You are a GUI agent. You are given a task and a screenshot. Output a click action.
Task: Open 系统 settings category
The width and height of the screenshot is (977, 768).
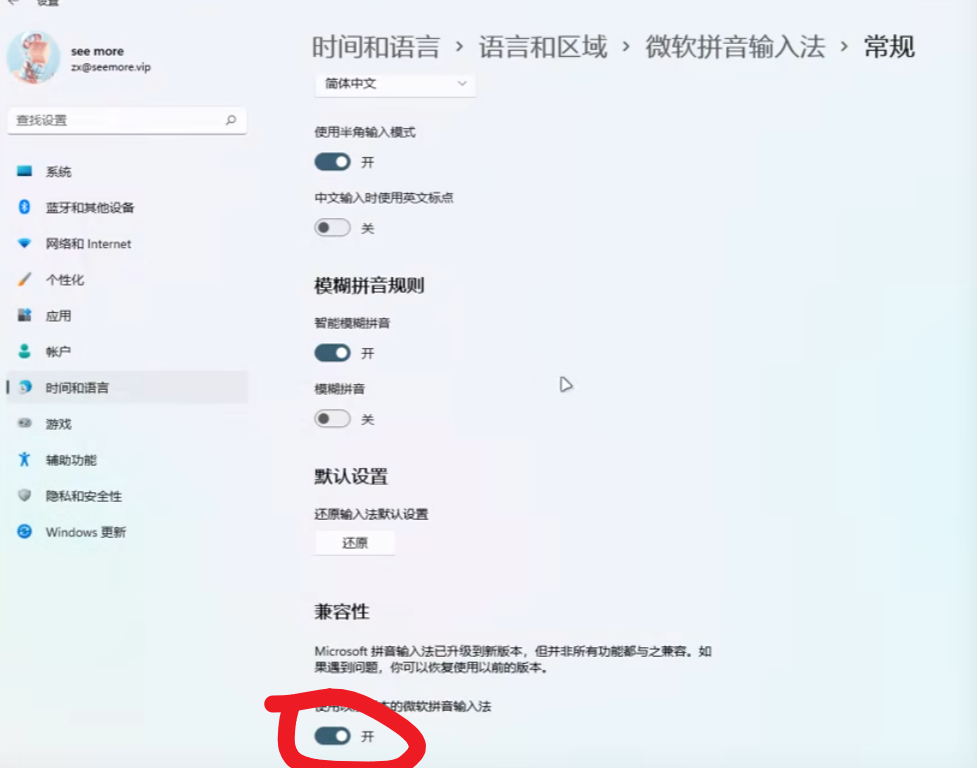pos(127,171)
